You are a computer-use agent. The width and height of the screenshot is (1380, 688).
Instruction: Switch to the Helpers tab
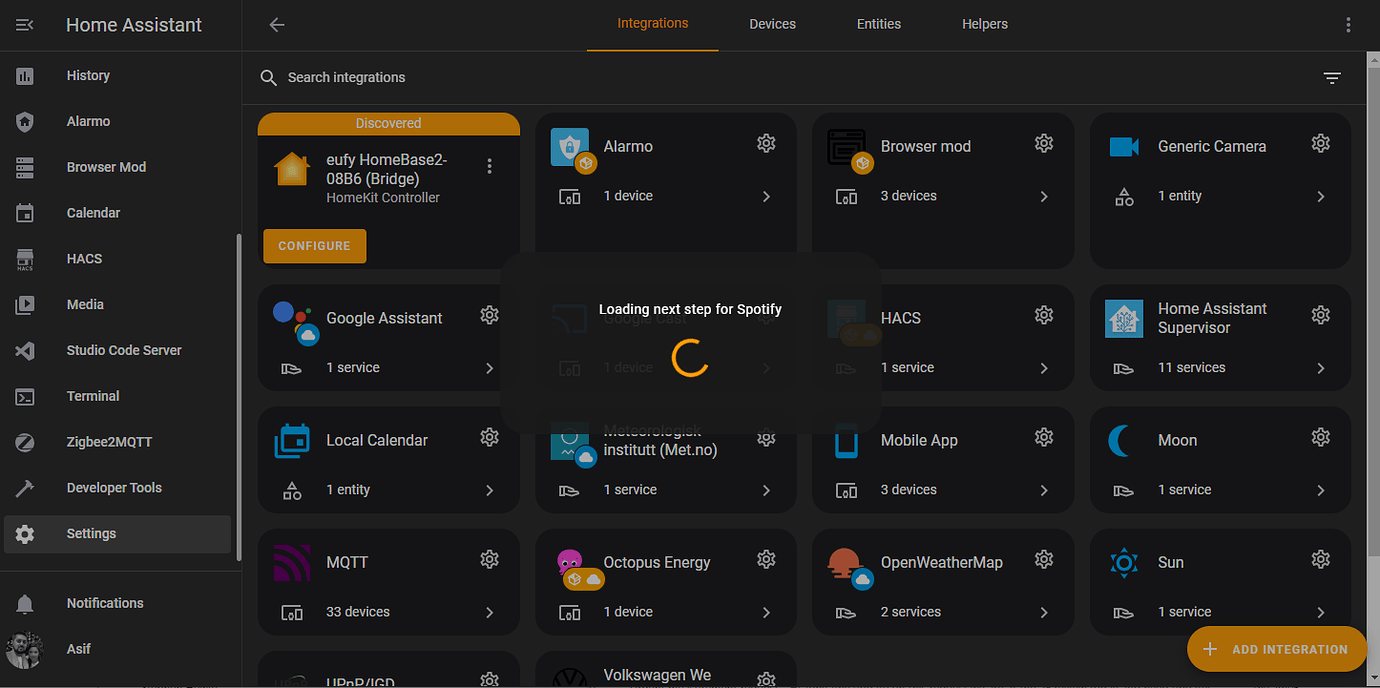coord(985,24)
